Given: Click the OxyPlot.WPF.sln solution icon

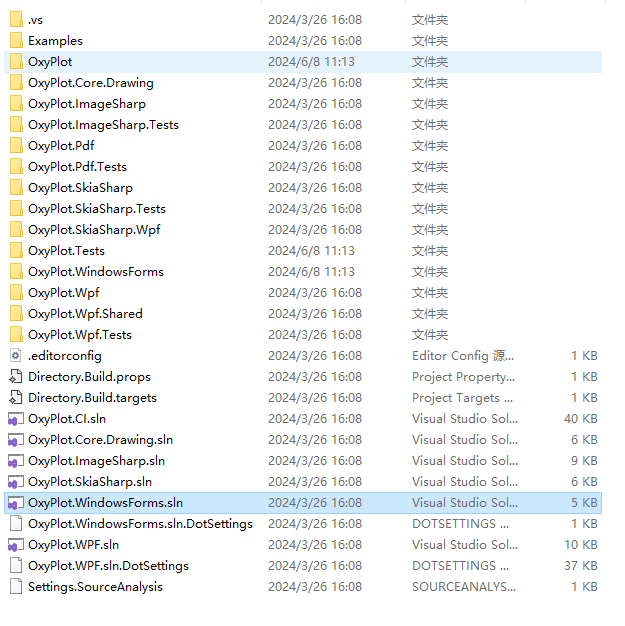Looking at the screenshot, I should [16, 545].
